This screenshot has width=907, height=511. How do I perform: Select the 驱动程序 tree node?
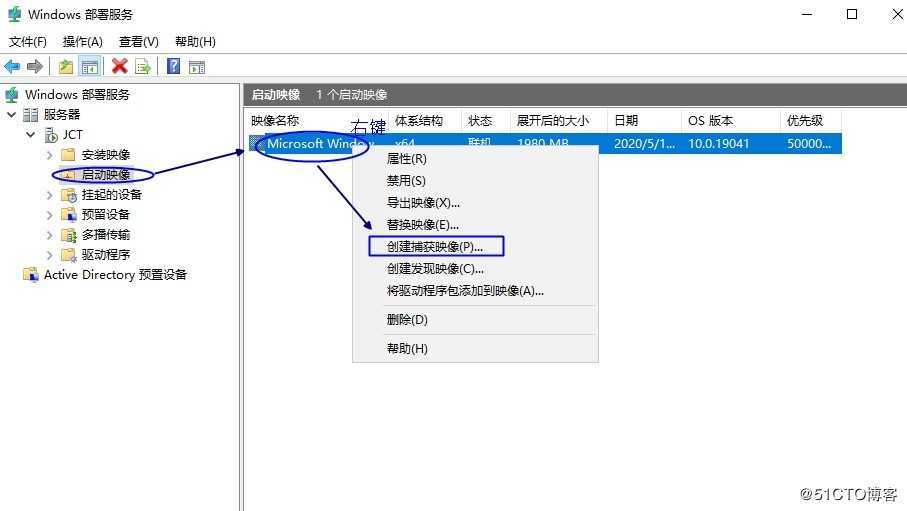coord(106,254)
